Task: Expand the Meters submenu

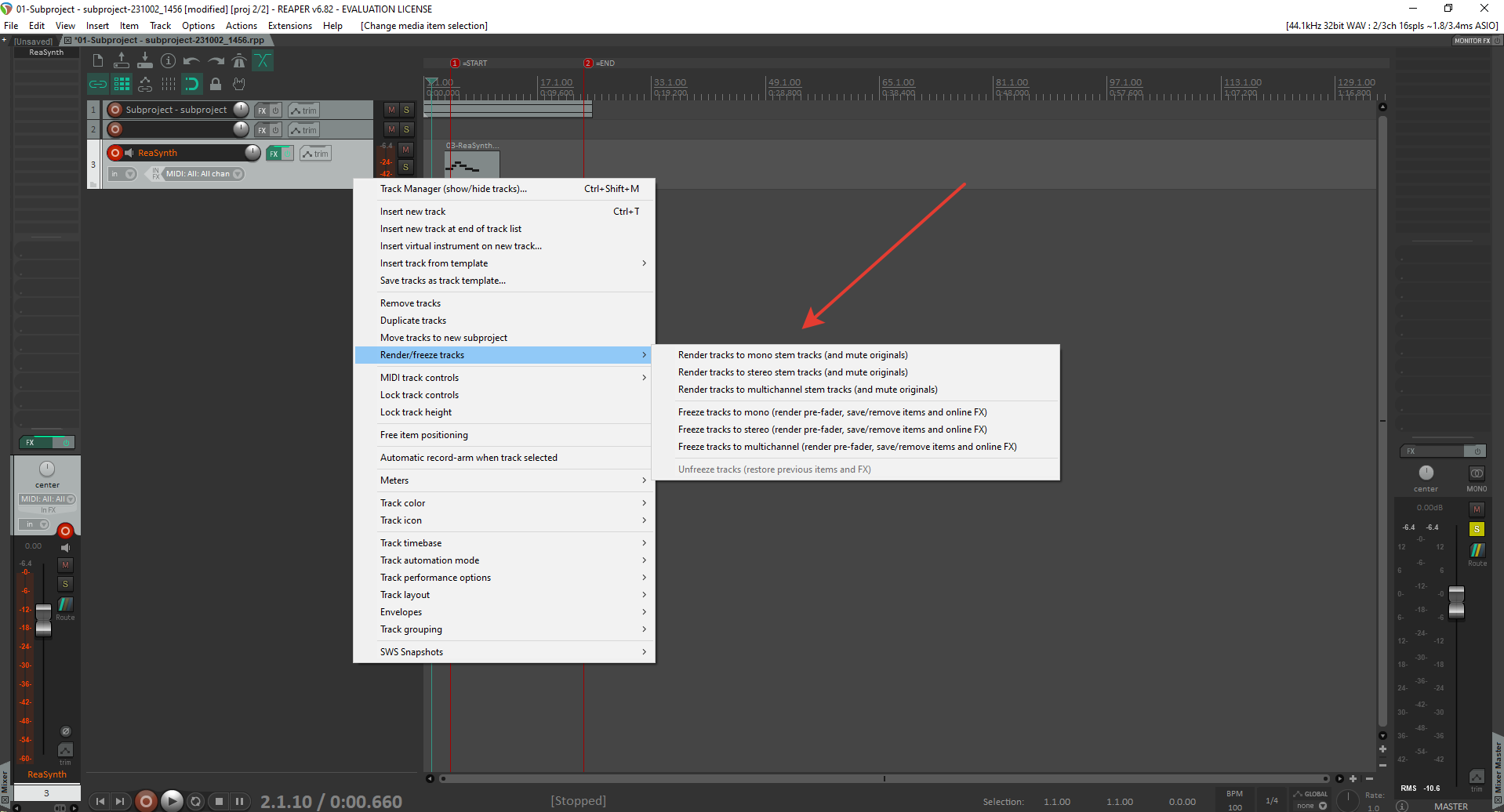Action: pyautogui.click(x=503, y=480)
